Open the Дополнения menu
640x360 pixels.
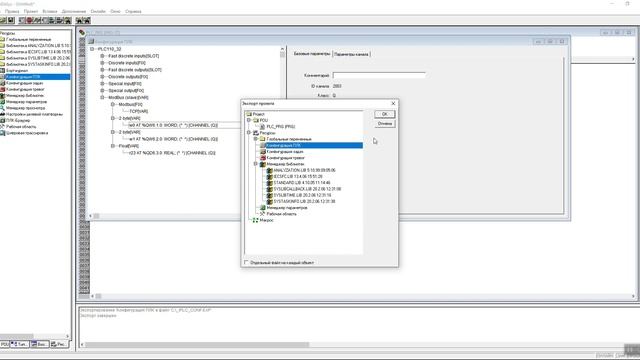point(74,11)
